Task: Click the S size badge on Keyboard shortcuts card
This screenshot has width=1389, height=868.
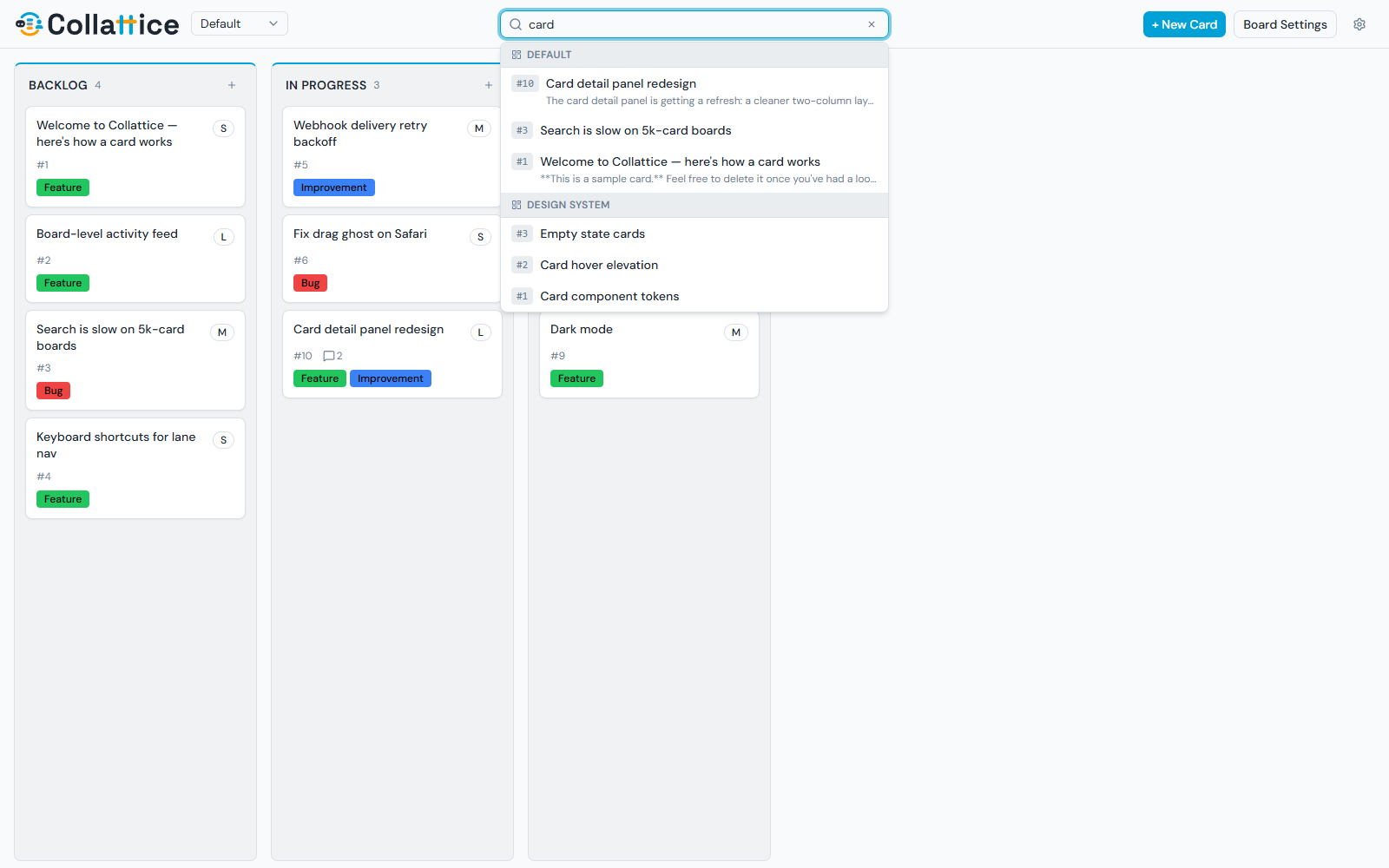Action: tap(223, 440)
